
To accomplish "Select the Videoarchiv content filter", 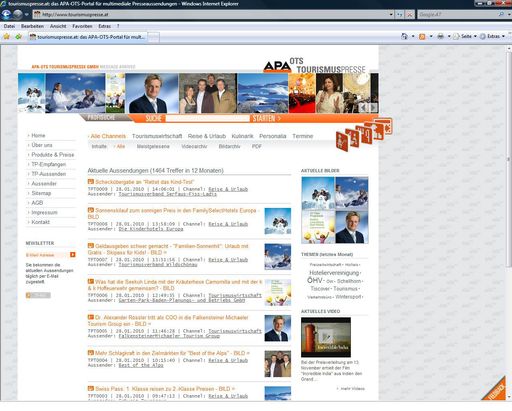I will (x=194, y=146).
